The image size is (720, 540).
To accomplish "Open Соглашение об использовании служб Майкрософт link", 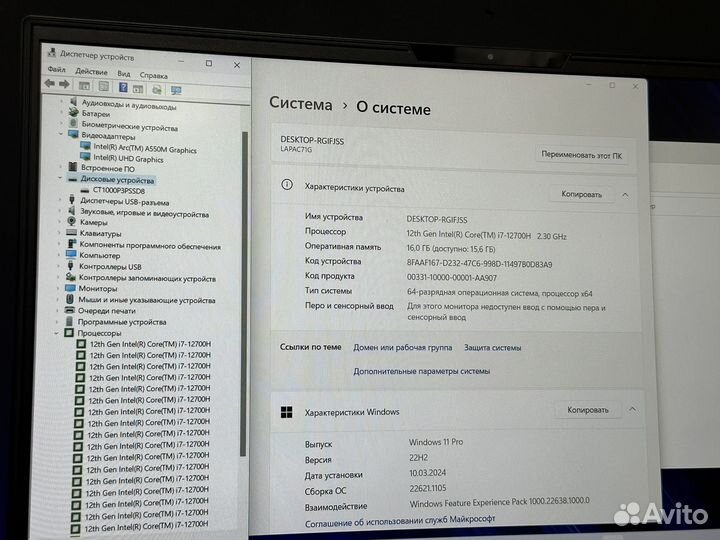I will (400, 520).
